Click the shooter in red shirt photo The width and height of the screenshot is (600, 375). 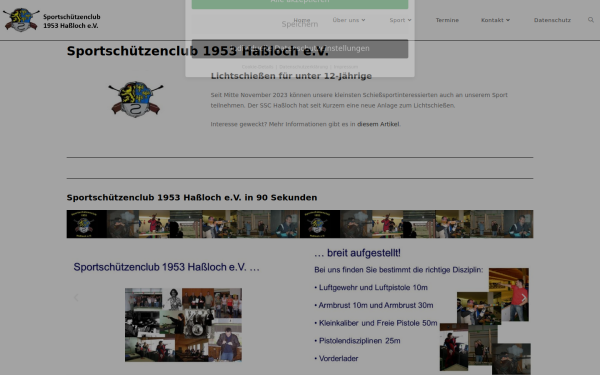tap(509, 294)
